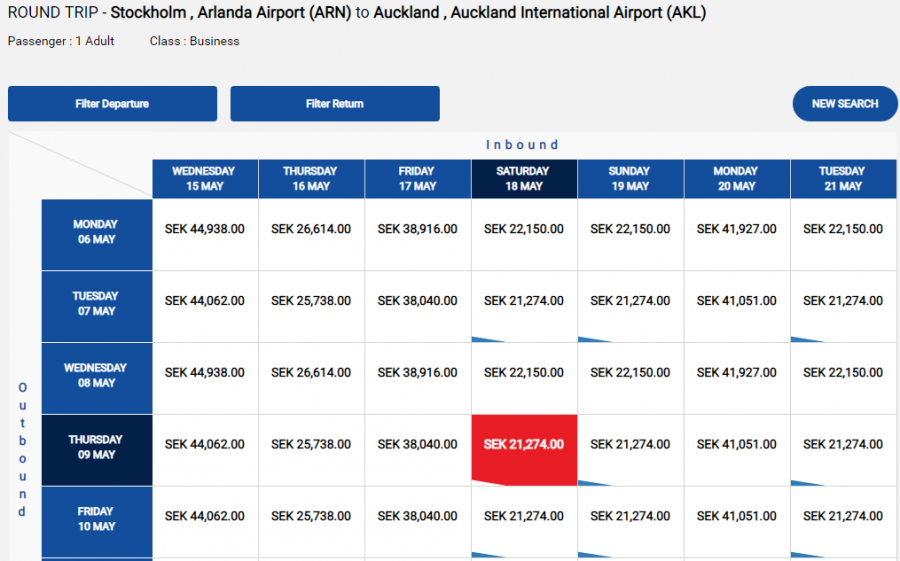Select the highlighted red SEK 21,274.00 fare
This screenshot has height=561, width=900.
[524, 445]
